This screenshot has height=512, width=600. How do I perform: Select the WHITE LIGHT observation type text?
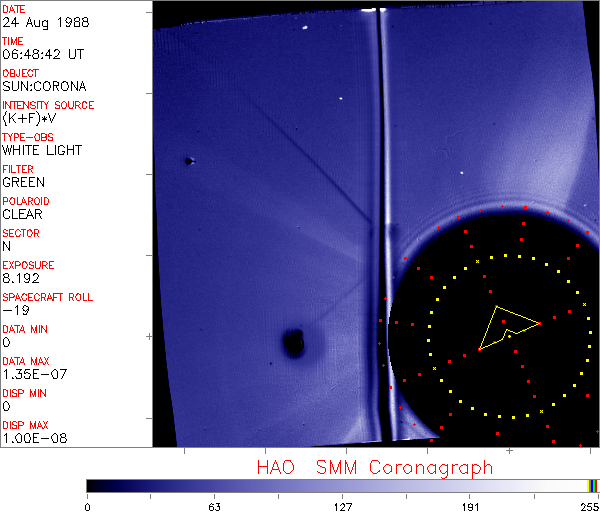coord(42,150)
